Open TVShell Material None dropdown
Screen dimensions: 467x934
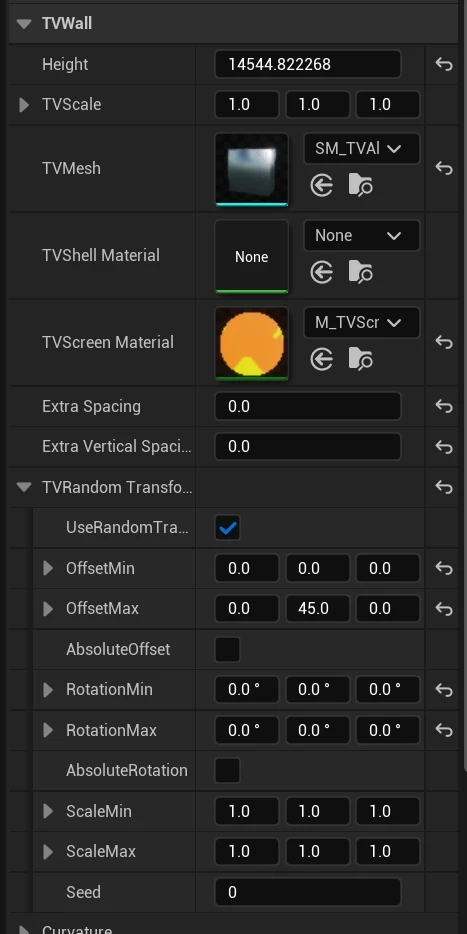[x=362, y=235]
